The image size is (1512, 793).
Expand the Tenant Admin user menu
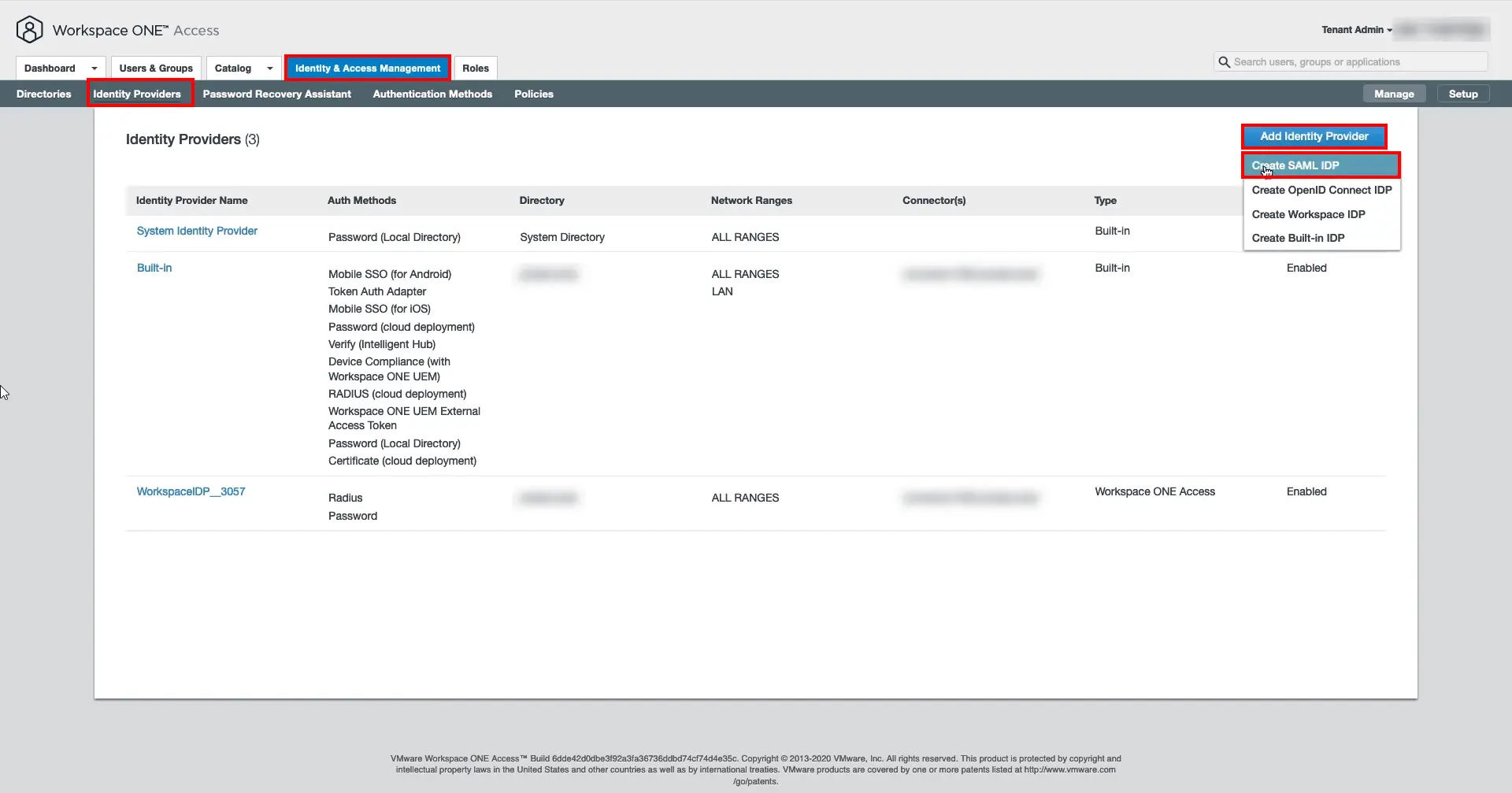pos(1357,30)
